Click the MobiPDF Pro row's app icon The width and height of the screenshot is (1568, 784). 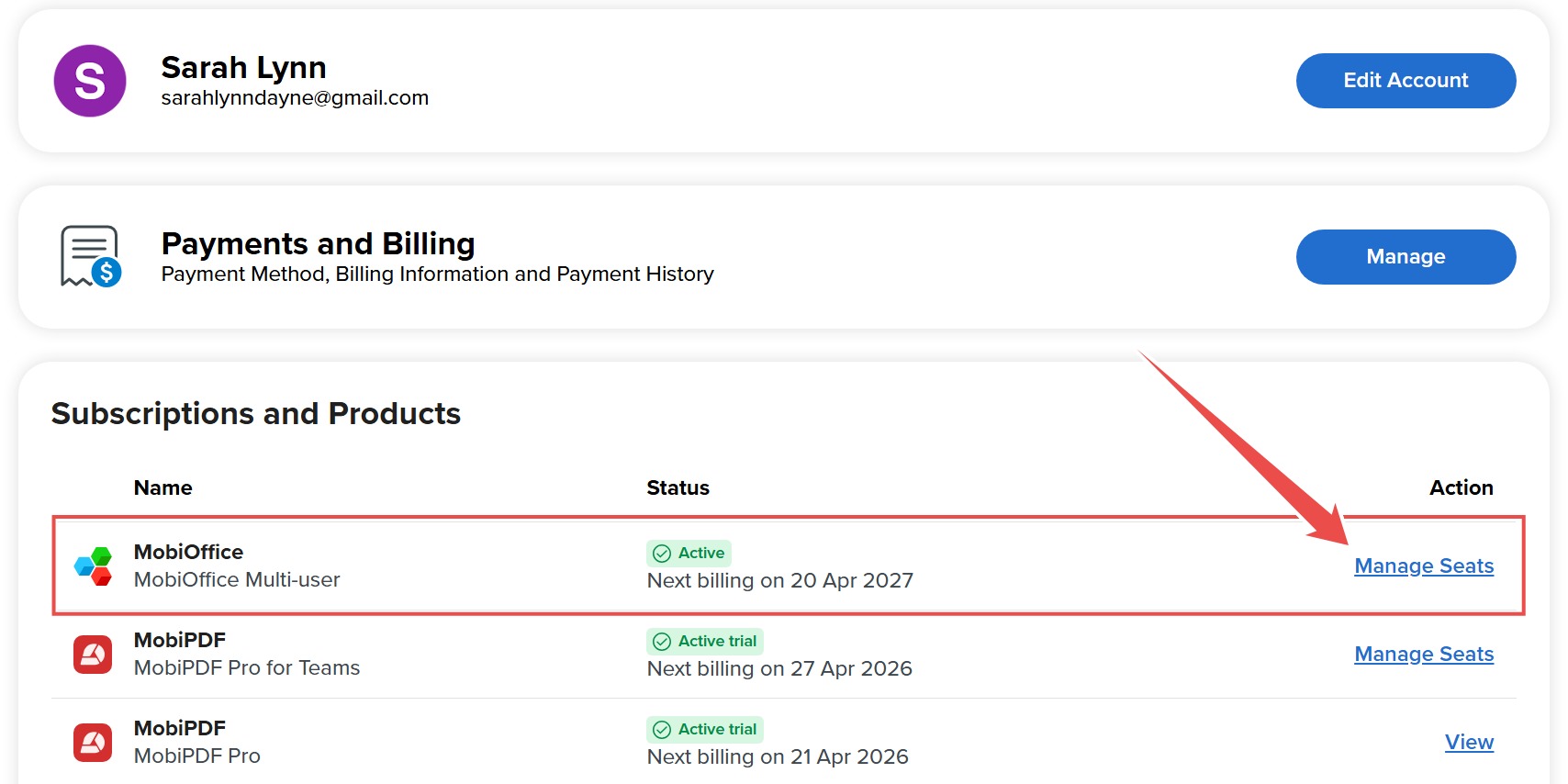tap(93, 743)
